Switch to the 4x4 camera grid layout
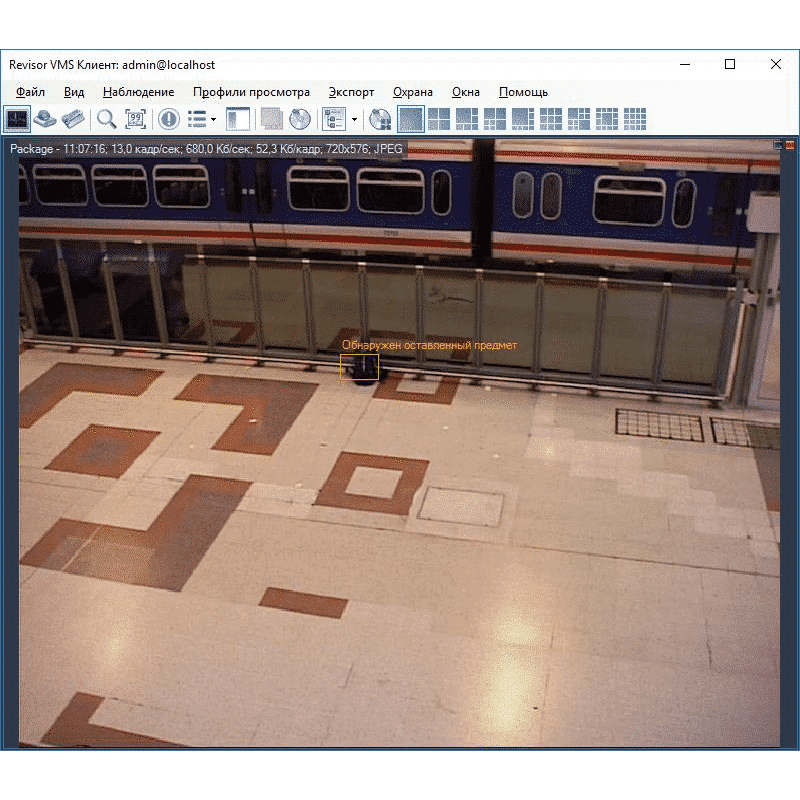 click(x=635, y=119)
